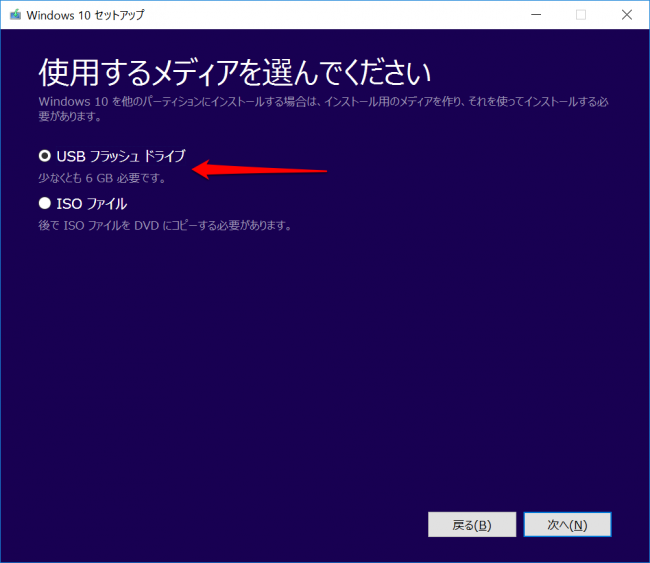Minimize the Windows 10 セットアップ window
The image size is (650, 563).
tap(536, 15)
